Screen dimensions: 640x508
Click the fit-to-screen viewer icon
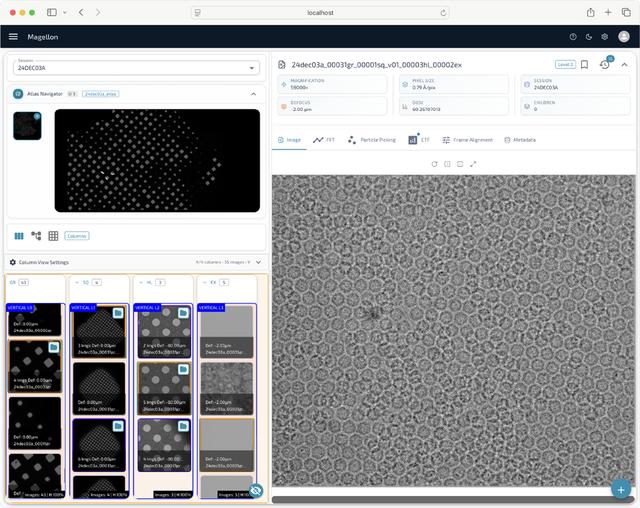pyautogui.click(x=460, y=164)
